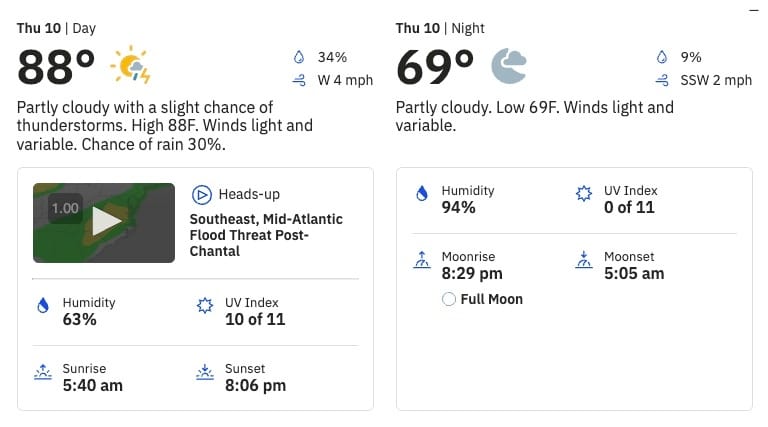This screenshot has height=427, width=768.
Task: Open the Southeast, Mid-Atlantic Flood Threat headline
Action: [x=266, y=235]
